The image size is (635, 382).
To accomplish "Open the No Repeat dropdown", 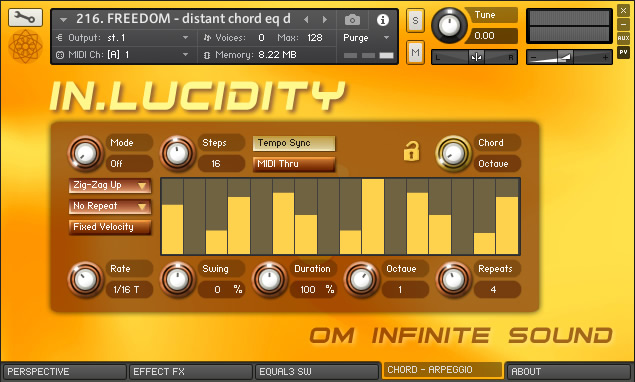I will coord(110,206).
